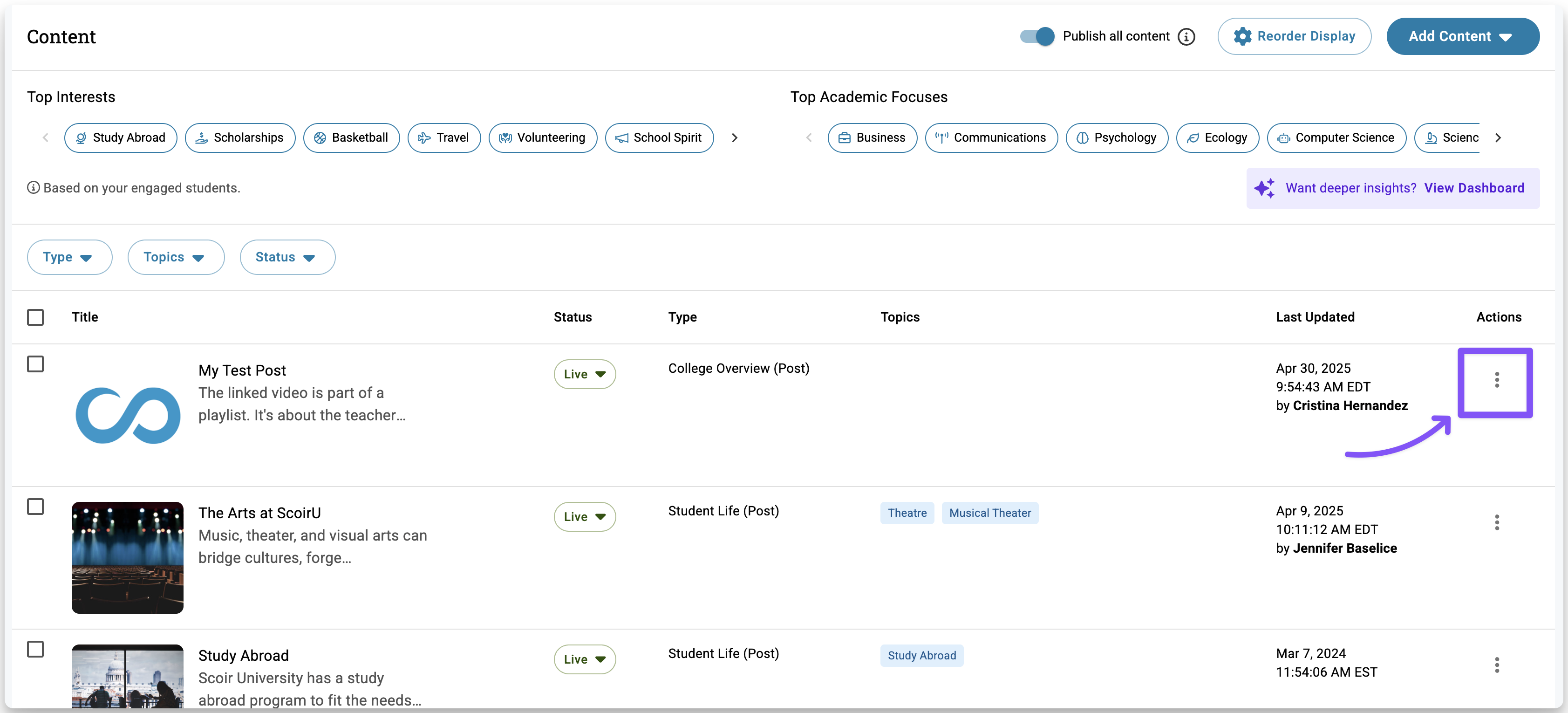Open the Live status dropdown for My Test Post
The image size is (1568, 713).
tap(584, 374)
